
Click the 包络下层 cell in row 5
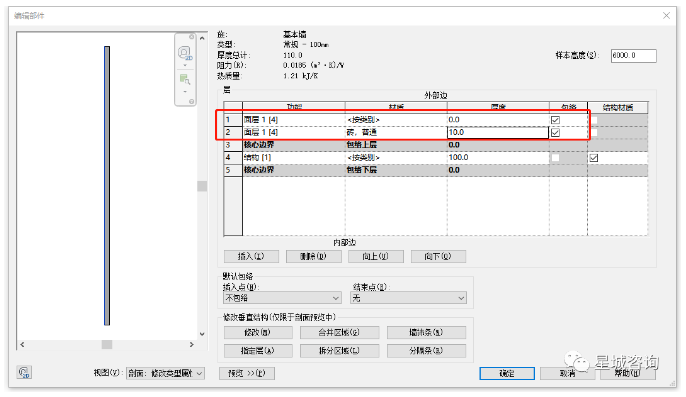pyautogui.click(x=396, y=170)
